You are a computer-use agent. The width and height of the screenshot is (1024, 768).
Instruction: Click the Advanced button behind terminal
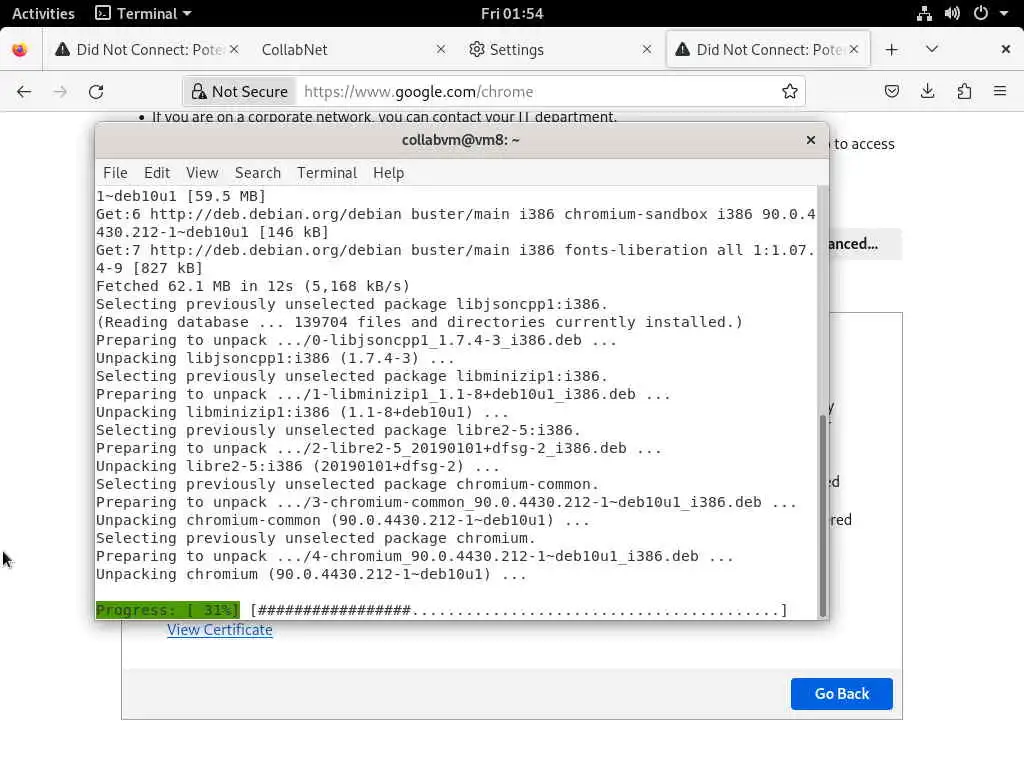coord(865,244)
